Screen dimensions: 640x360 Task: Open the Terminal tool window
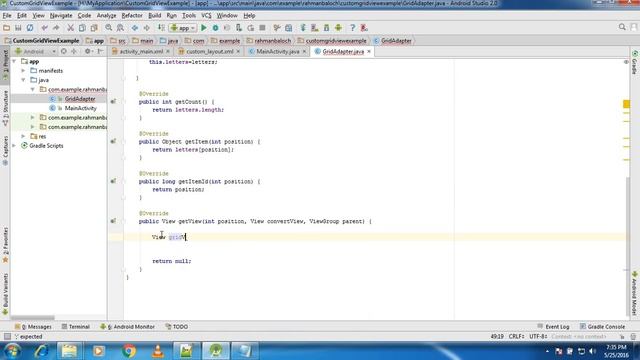(76, 327)
